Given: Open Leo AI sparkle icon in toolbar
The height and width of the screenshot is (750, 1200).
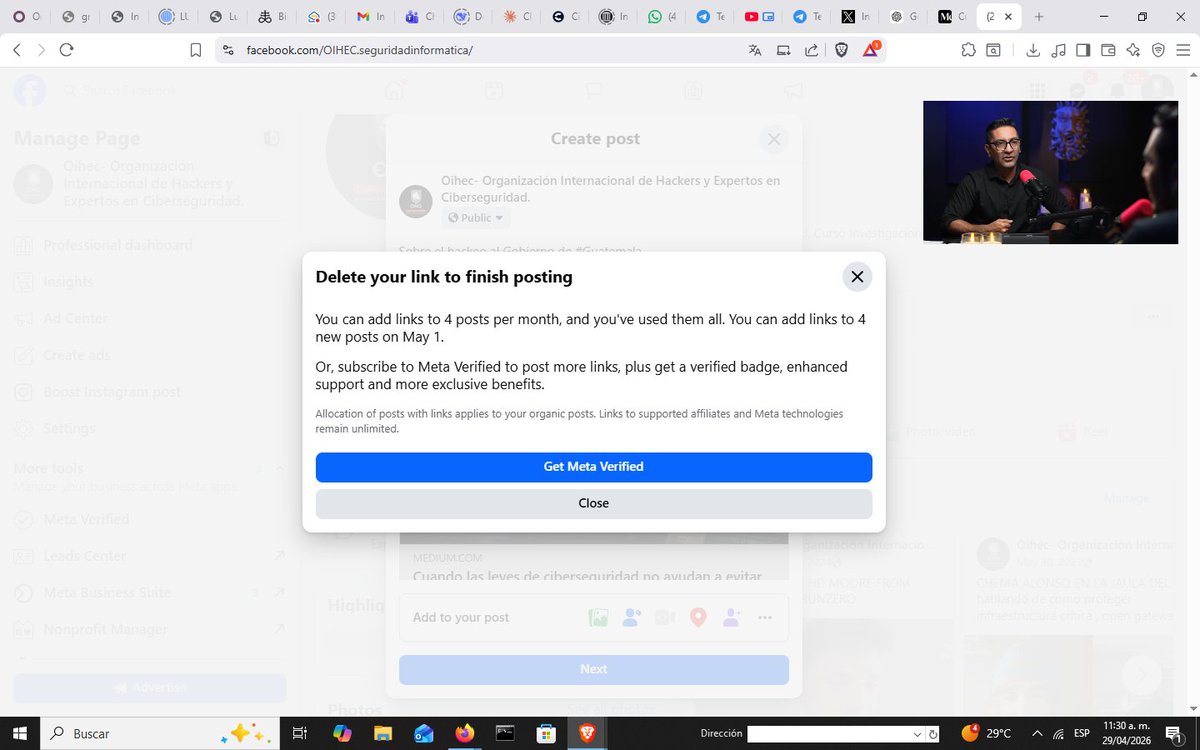Looking at the screenshot, I should 1133,50.
